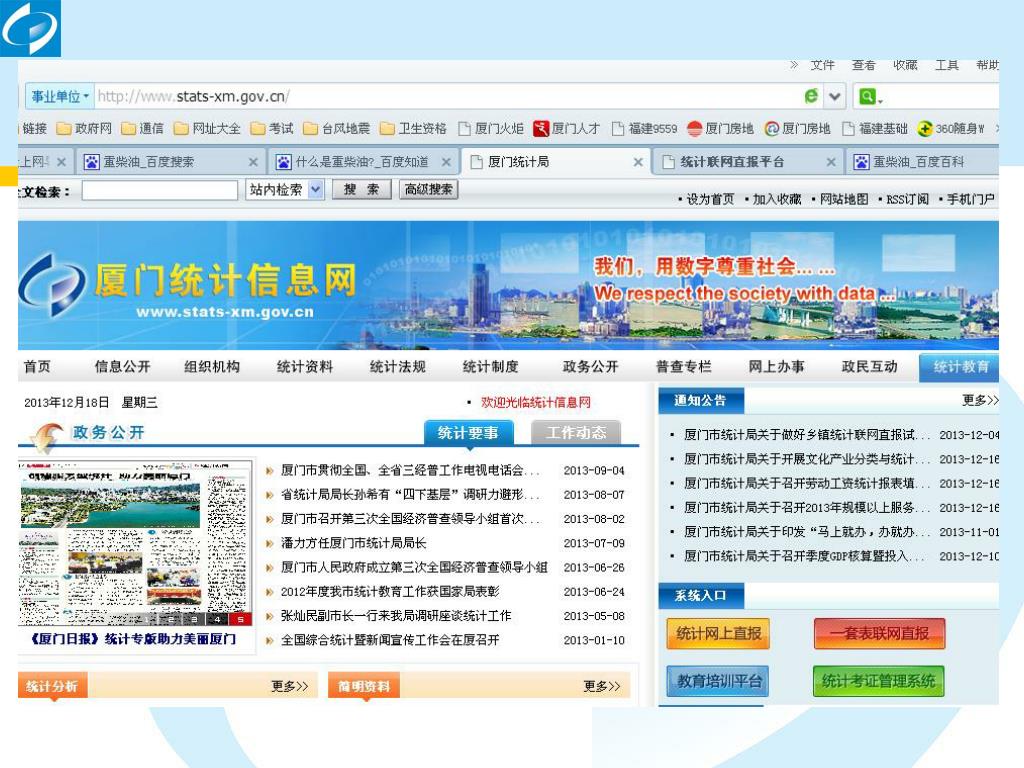The width and height of the screenshot is (1024, 768).
Task: Open the 查看 menu
Action: click(x=863, y=65)
